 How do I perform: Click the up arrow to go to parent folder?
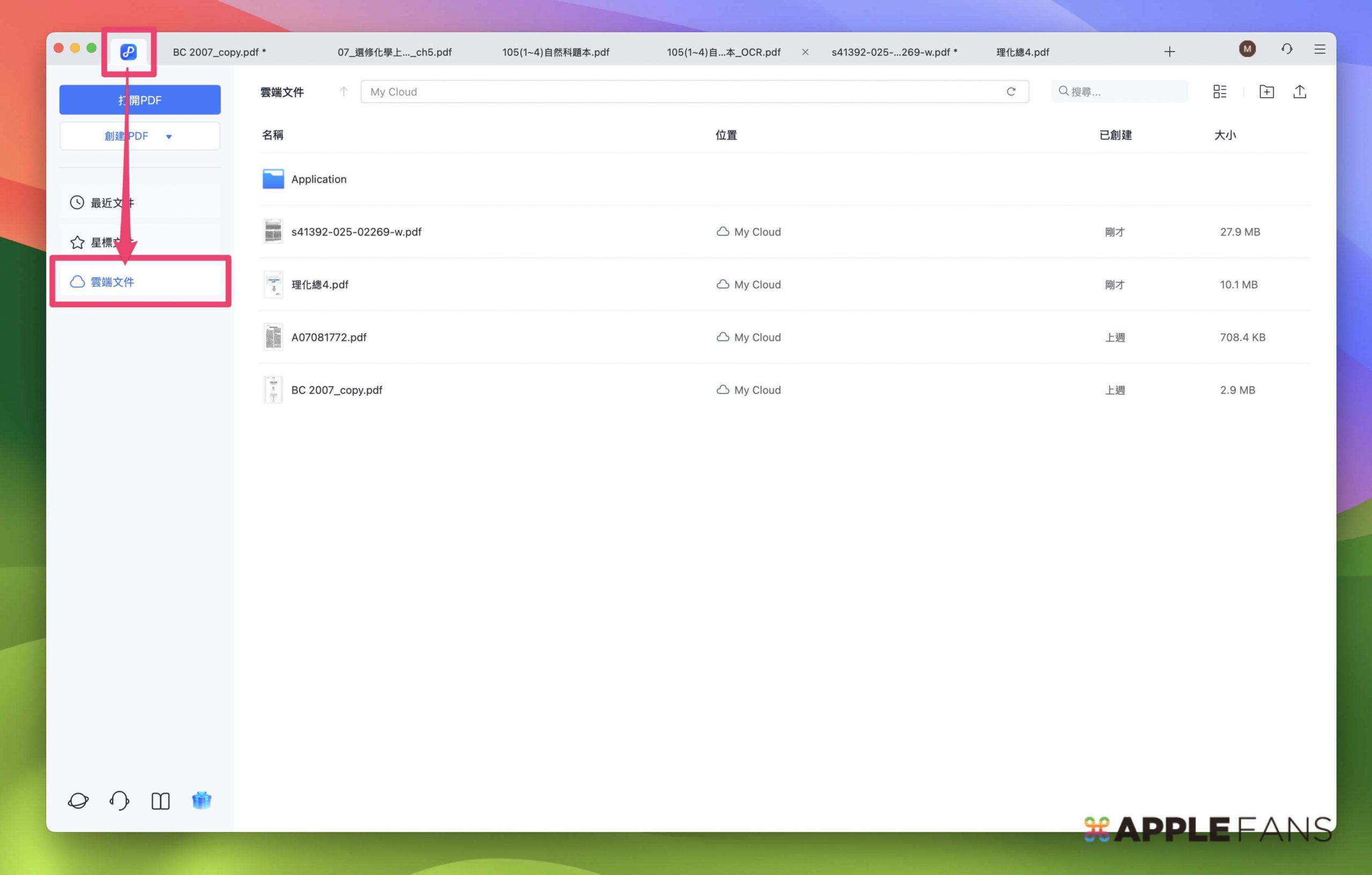[344, 91]
